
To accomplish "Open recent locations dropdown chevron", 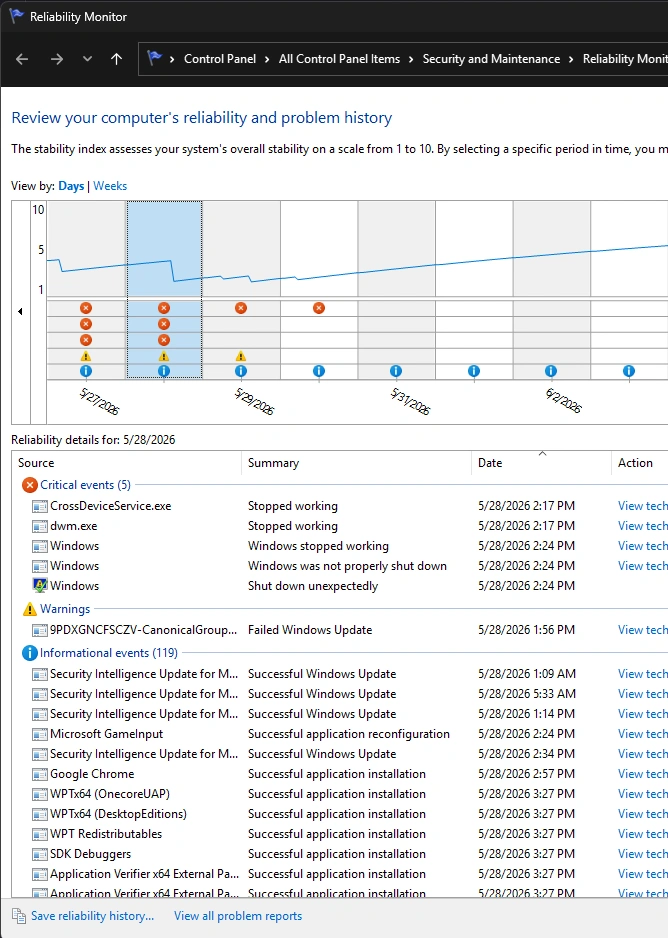I will coord(87,59).
